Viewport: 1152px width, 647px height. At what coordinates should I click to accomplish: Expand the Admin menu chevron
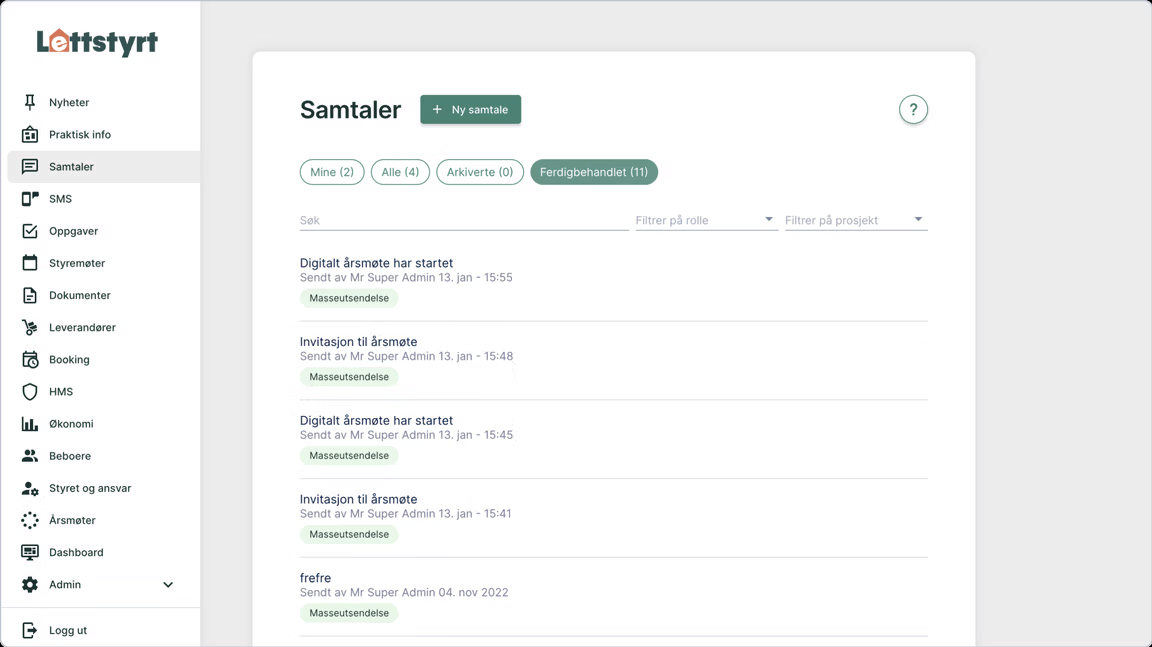point(168,585)
